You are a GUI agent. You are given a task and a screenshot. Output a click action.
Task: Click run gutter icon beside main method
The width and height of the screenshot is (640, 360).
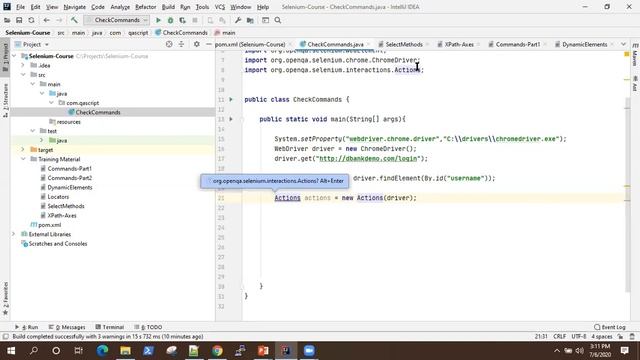[x=231, y=119]
